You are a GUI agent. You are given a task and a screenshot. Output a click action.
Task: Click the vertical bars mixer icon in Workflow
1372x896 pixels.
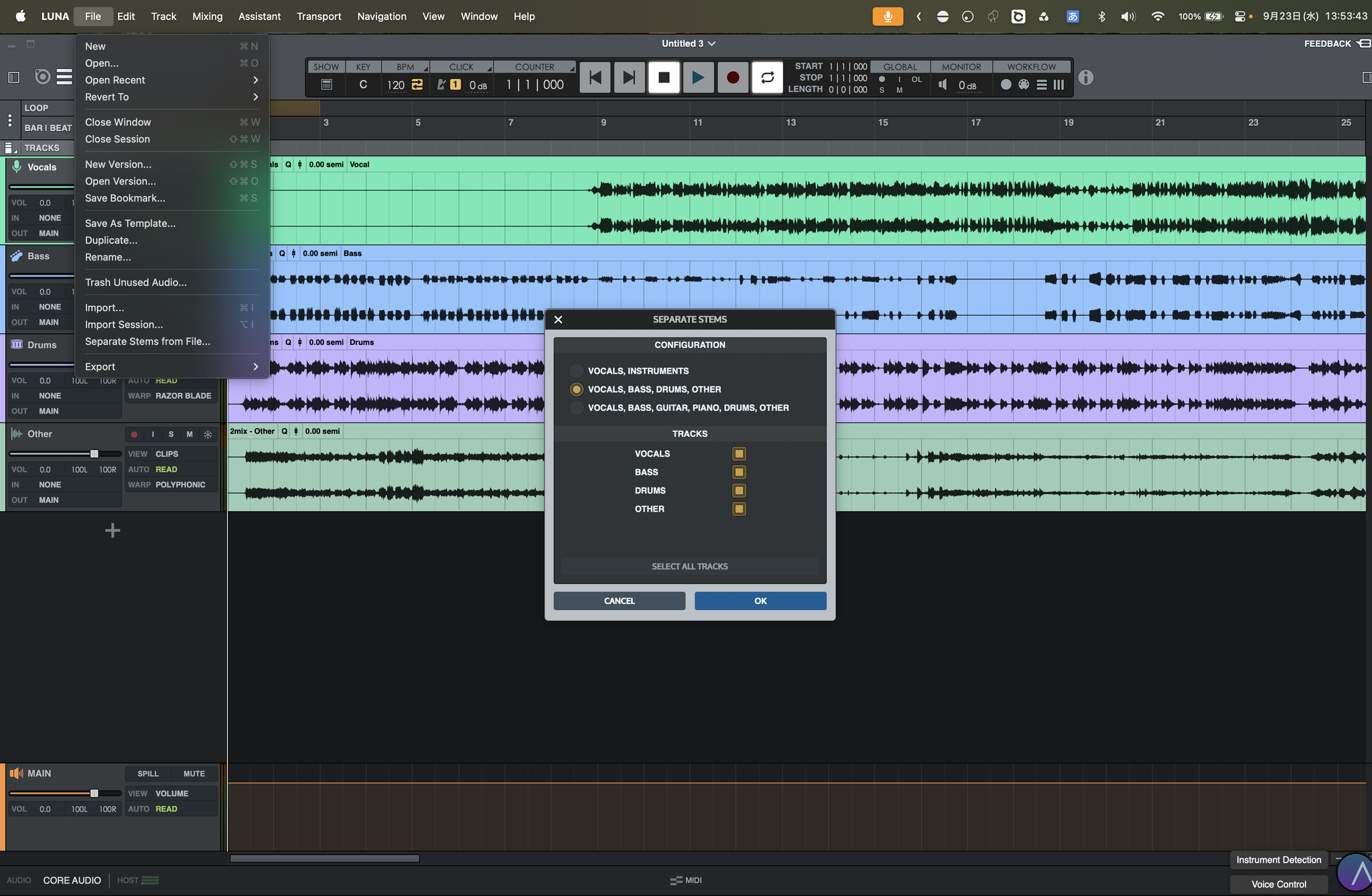point(1059,84)
